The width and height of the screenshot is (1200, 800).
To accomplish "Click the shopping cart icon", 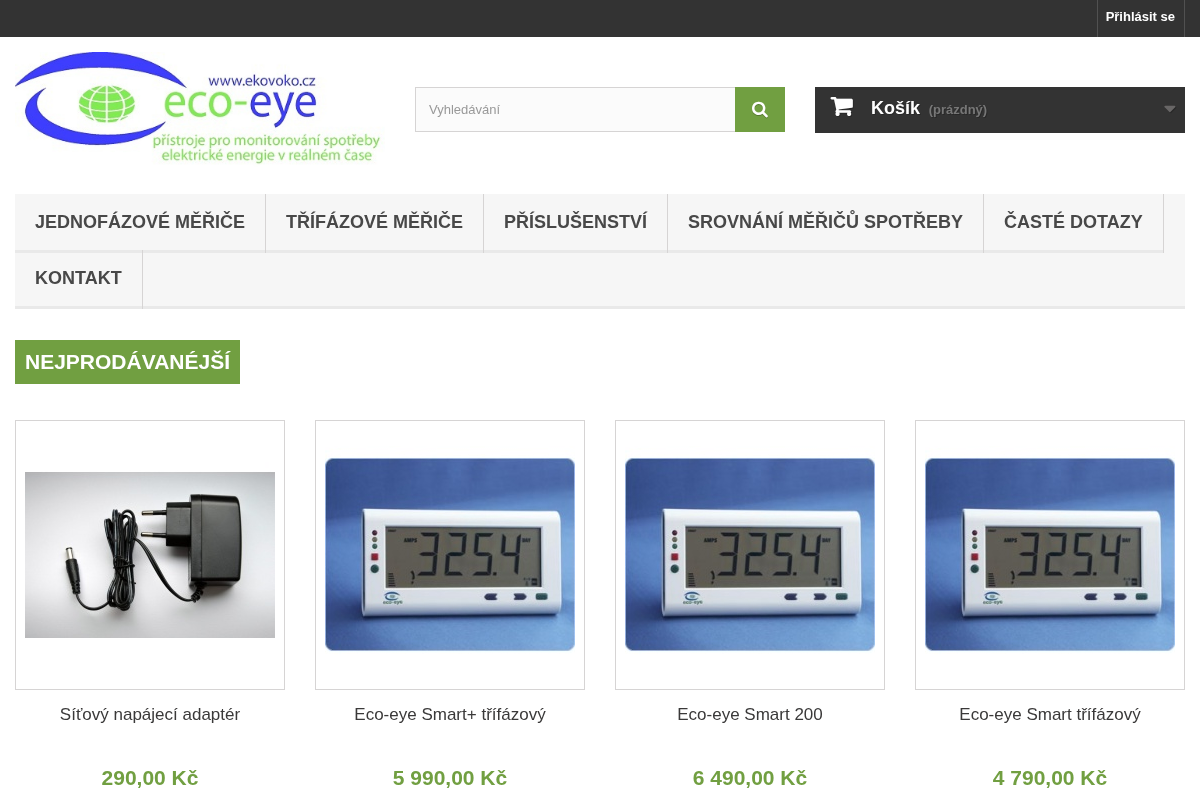I will [842, 107].
